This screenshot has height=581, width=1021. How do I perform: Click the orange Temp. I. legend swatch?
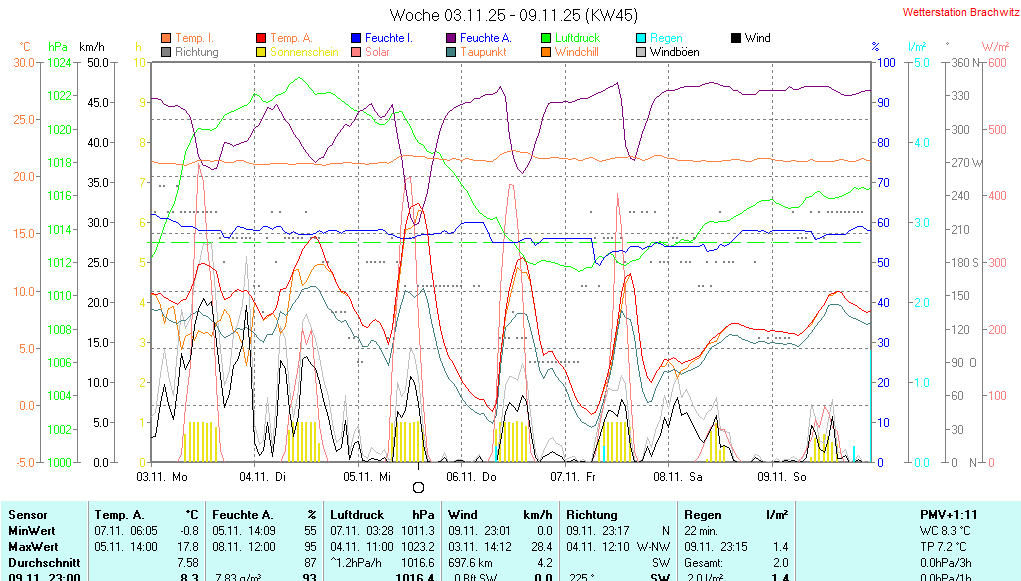166,38
